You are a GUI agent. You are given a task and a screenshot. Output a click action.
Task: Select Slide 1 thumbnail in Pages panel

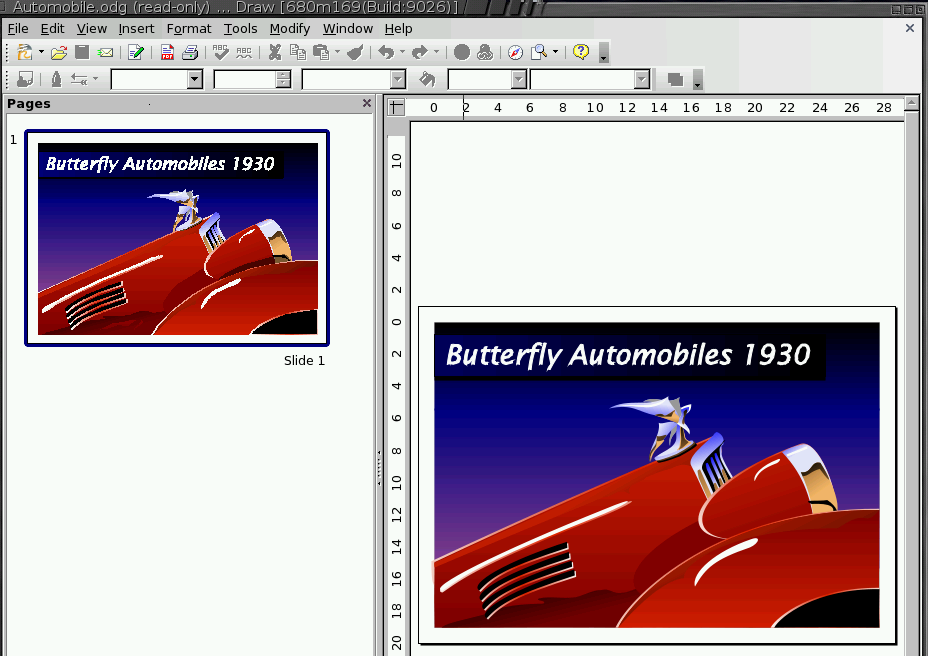coord(177,238)
